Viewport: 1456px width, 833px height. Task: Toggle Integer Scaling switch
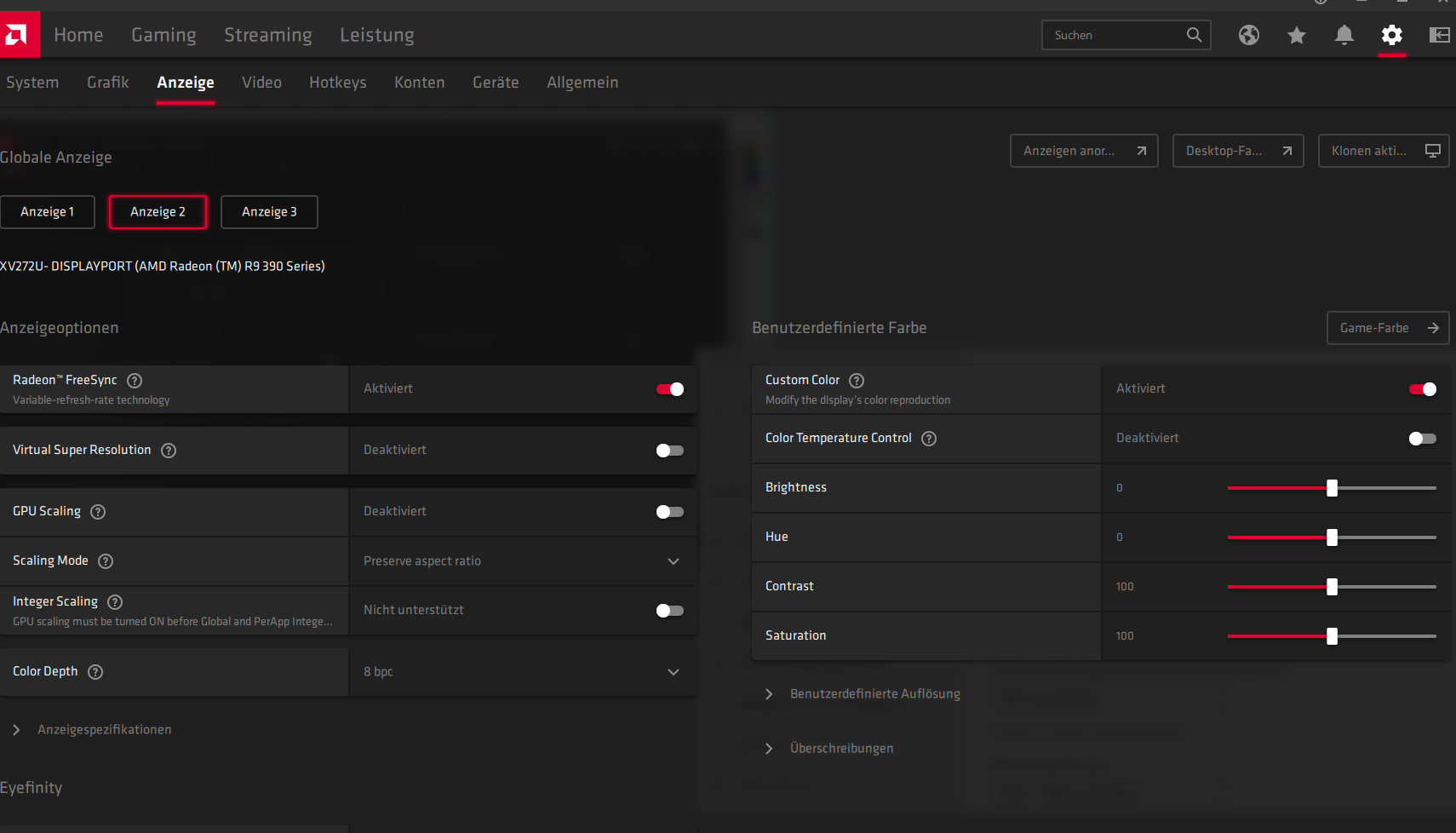point(670,611)
